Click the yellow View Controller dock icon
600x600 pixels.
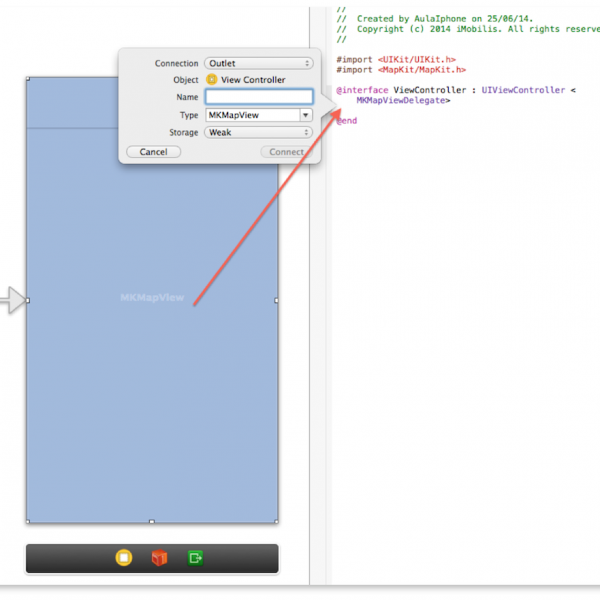pyautogui.click(x=124, y=558)
